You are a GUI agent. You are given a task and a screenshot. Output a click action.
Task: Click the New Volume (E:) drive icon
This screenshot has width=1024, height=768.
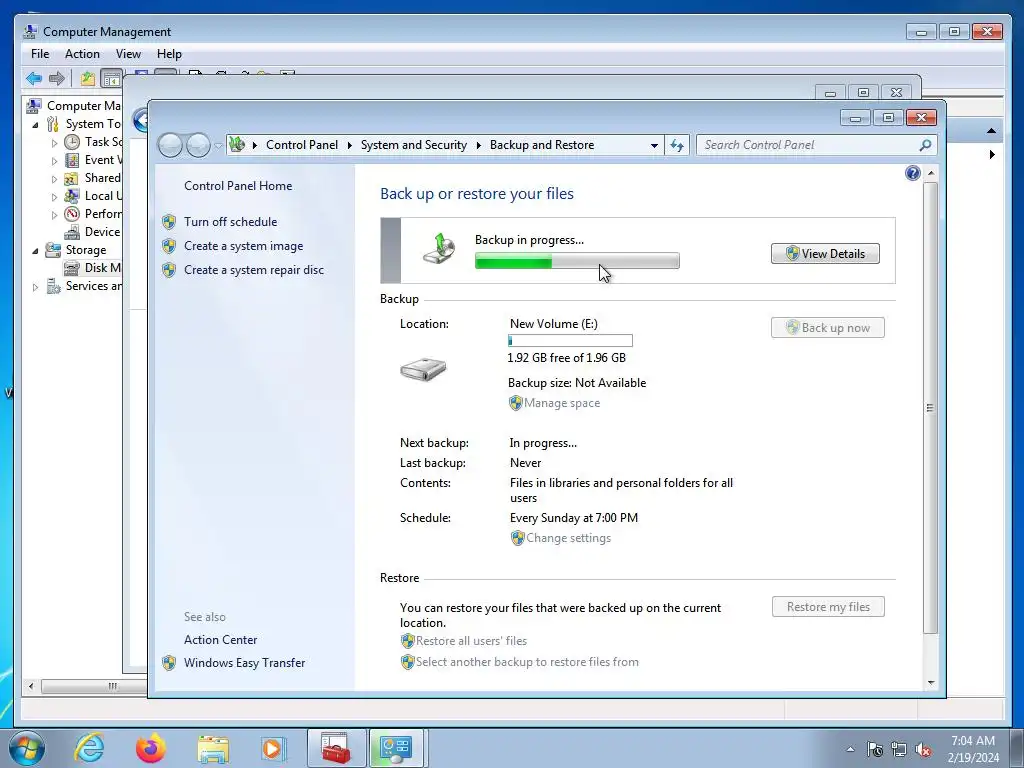423,370
